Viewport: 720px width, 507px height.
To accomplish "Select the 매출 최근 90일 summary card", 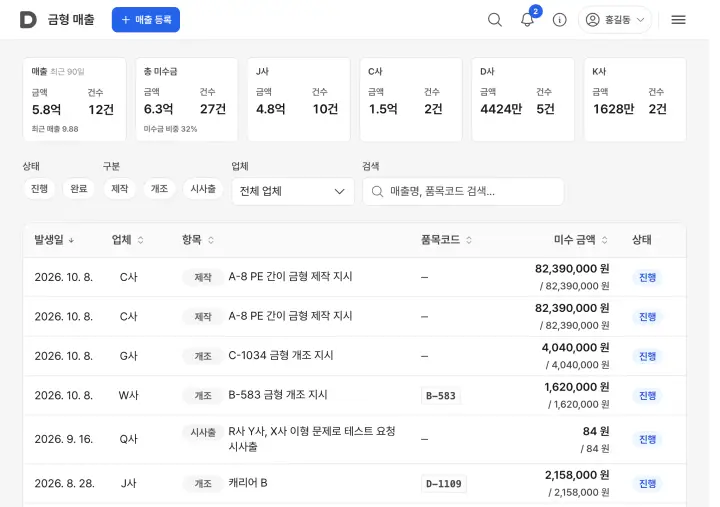I will [74, 100].
